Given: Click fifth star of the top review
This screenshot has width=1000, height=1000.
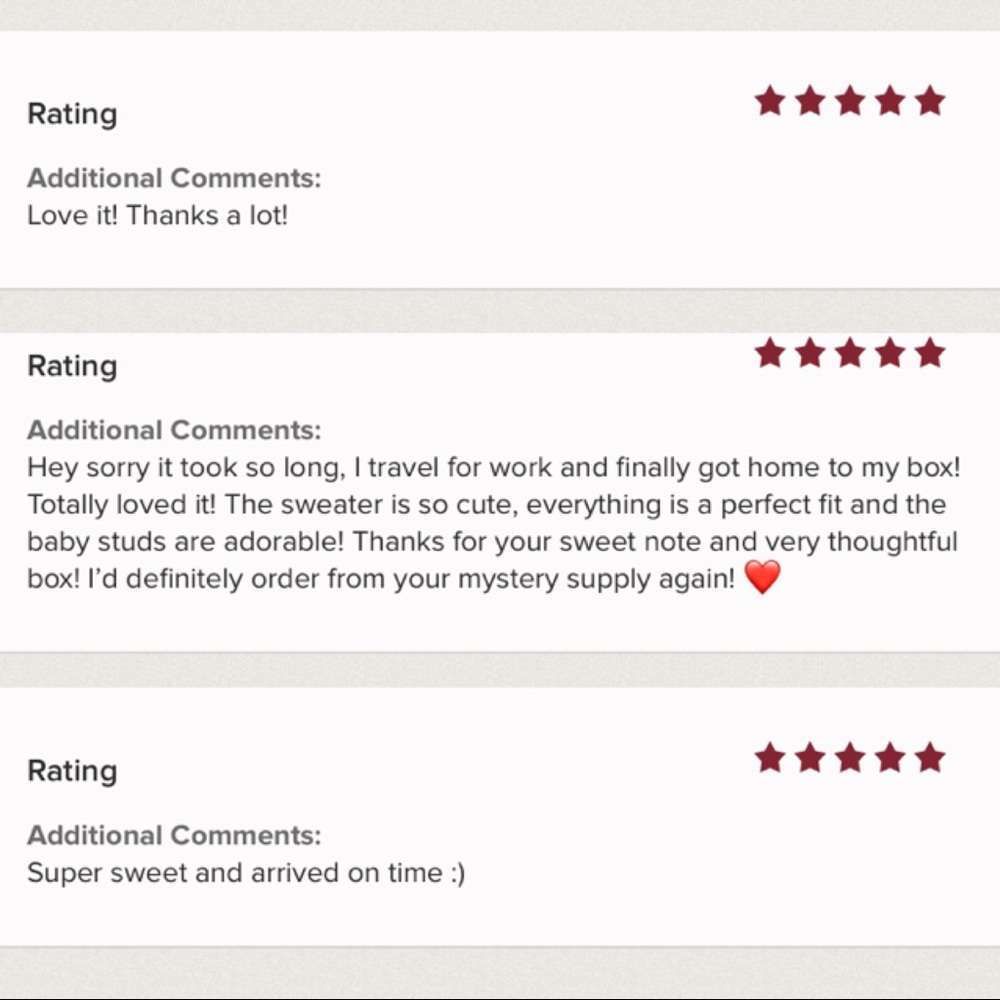Looking at the screenshot, I should (x=930, y=101).
